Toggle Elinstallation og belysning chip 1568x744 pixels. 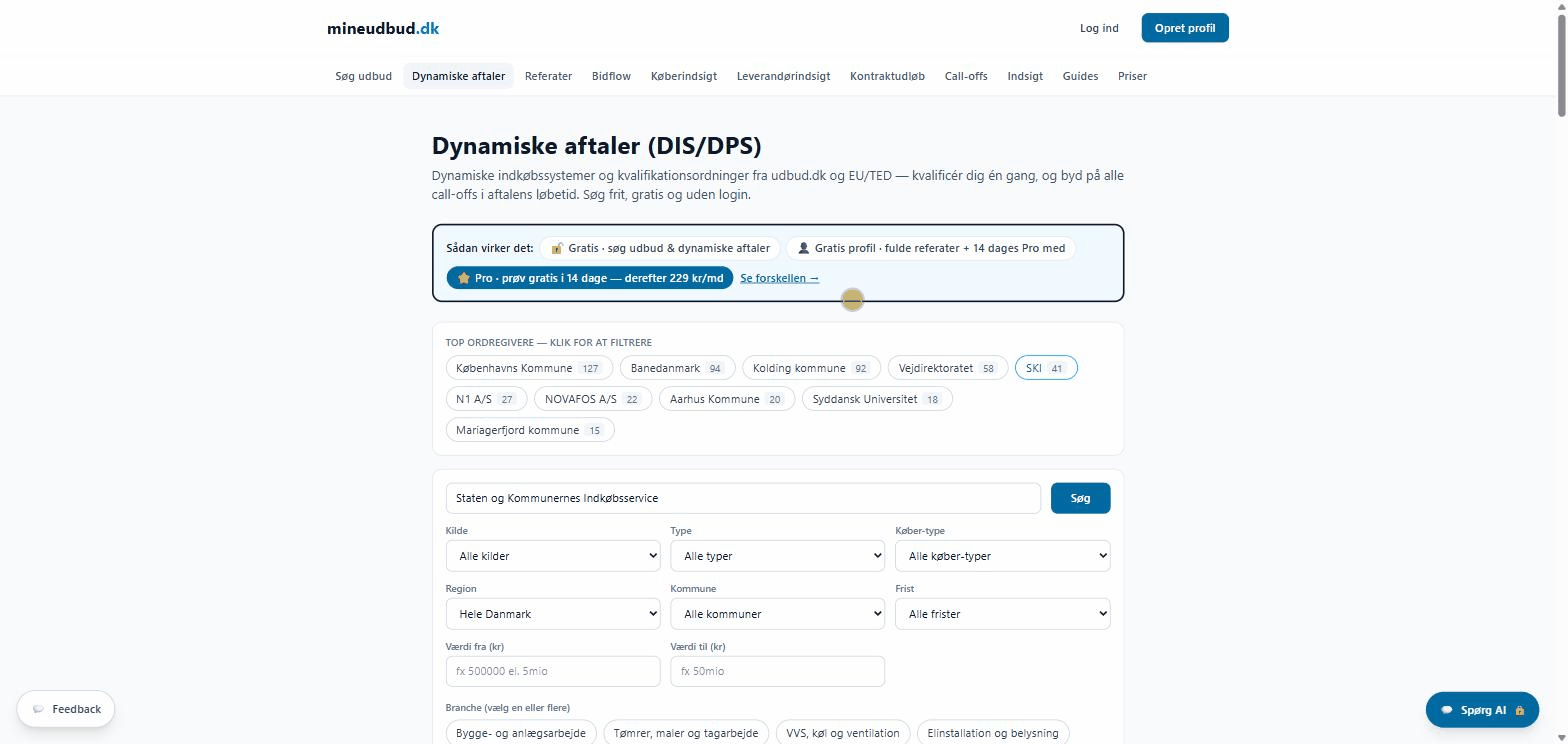tap(993, 733)
